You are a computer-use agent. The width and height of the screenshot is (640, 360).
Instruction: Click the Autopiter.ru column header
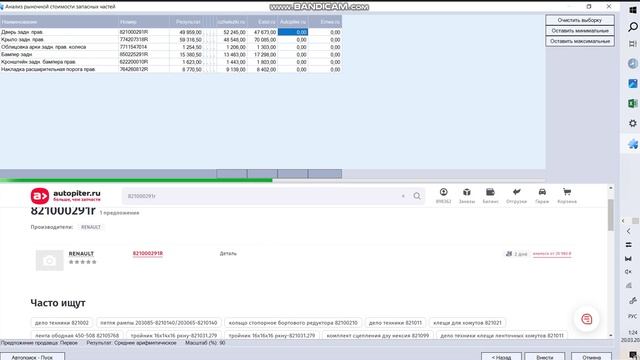293,22
